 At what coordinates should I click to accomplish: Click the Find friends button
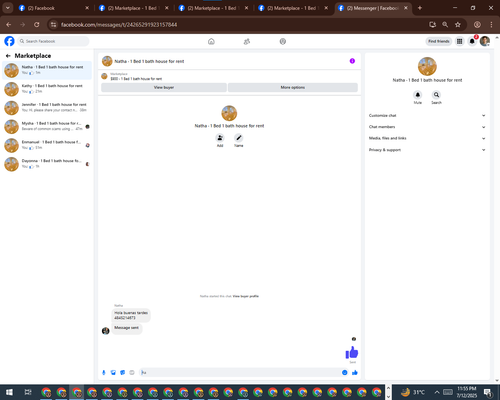[439, 41]
